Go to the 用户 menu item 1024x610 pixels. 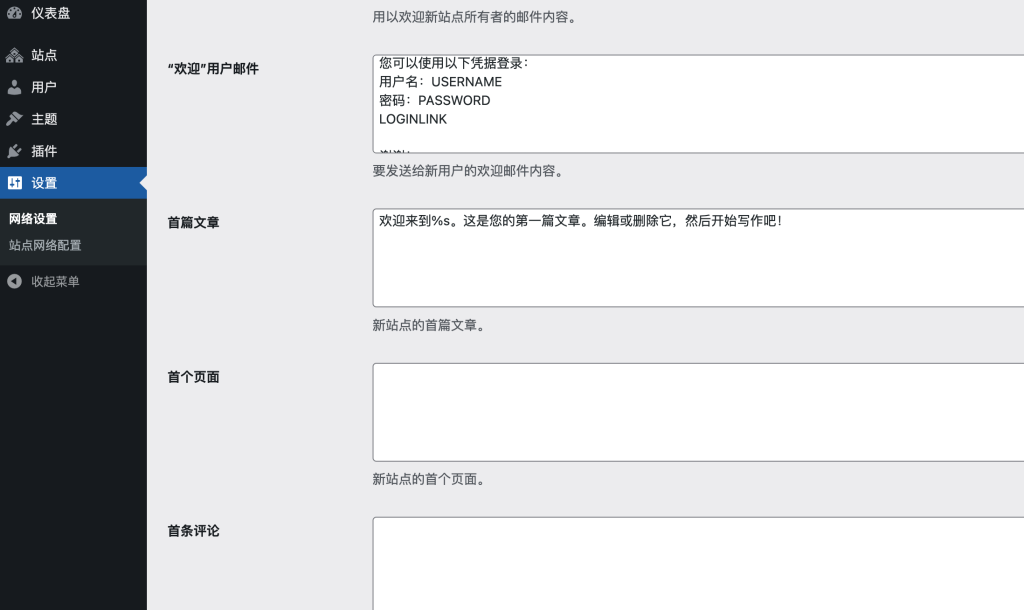44,87
